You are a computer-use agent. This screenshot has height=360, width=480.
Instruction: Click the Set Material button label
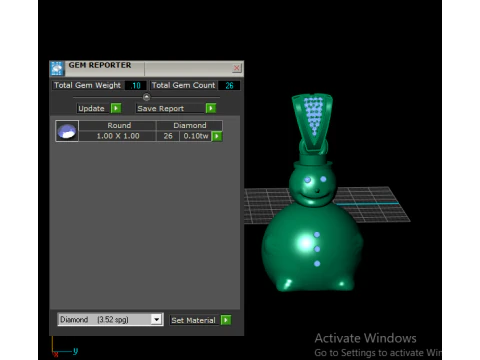click(193, 320)
